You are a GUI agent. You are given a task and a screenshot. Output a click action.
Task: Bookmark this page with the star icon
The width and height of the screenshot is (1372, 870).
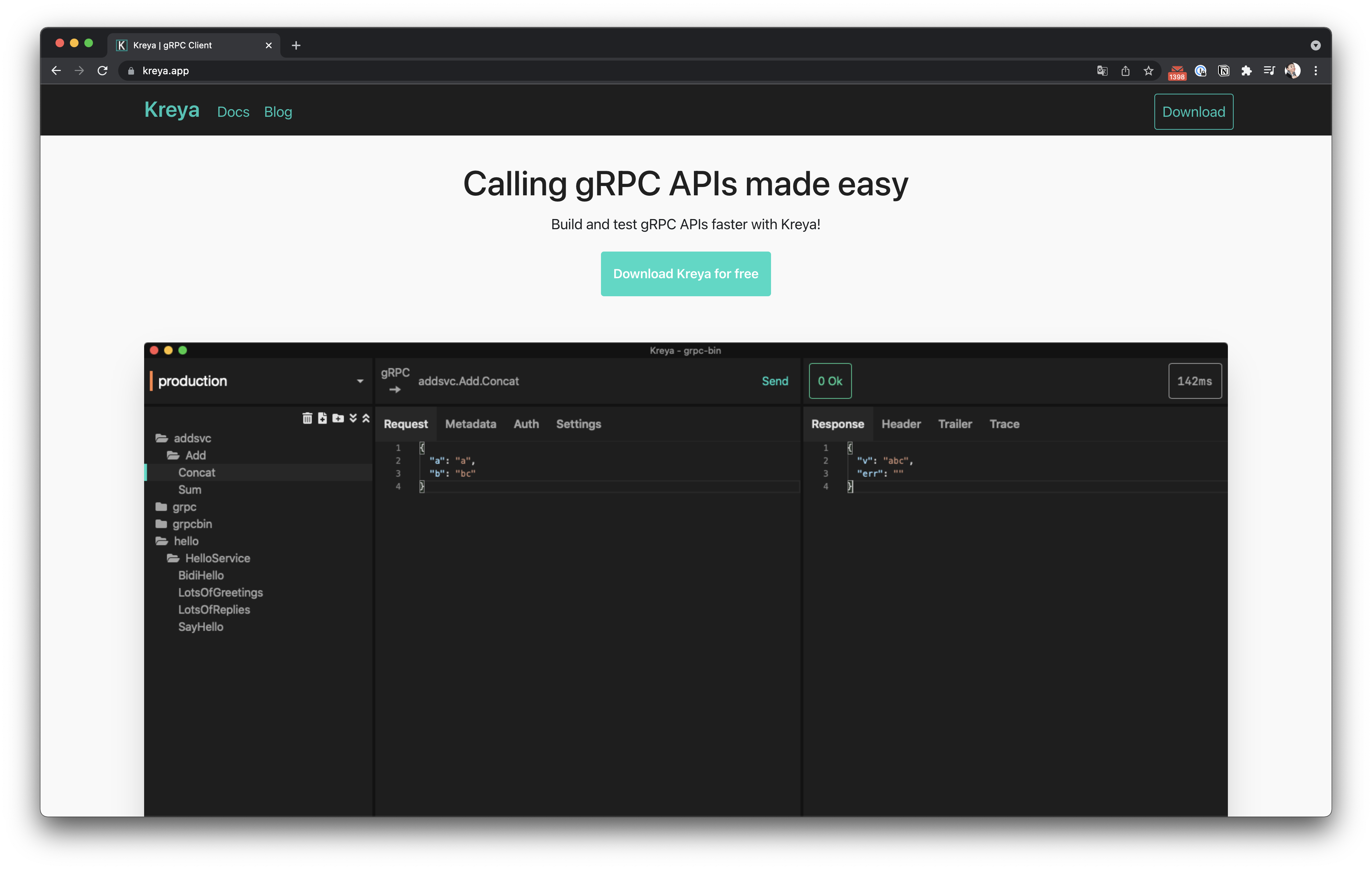pyautogui.click(x=1148, y=71)
